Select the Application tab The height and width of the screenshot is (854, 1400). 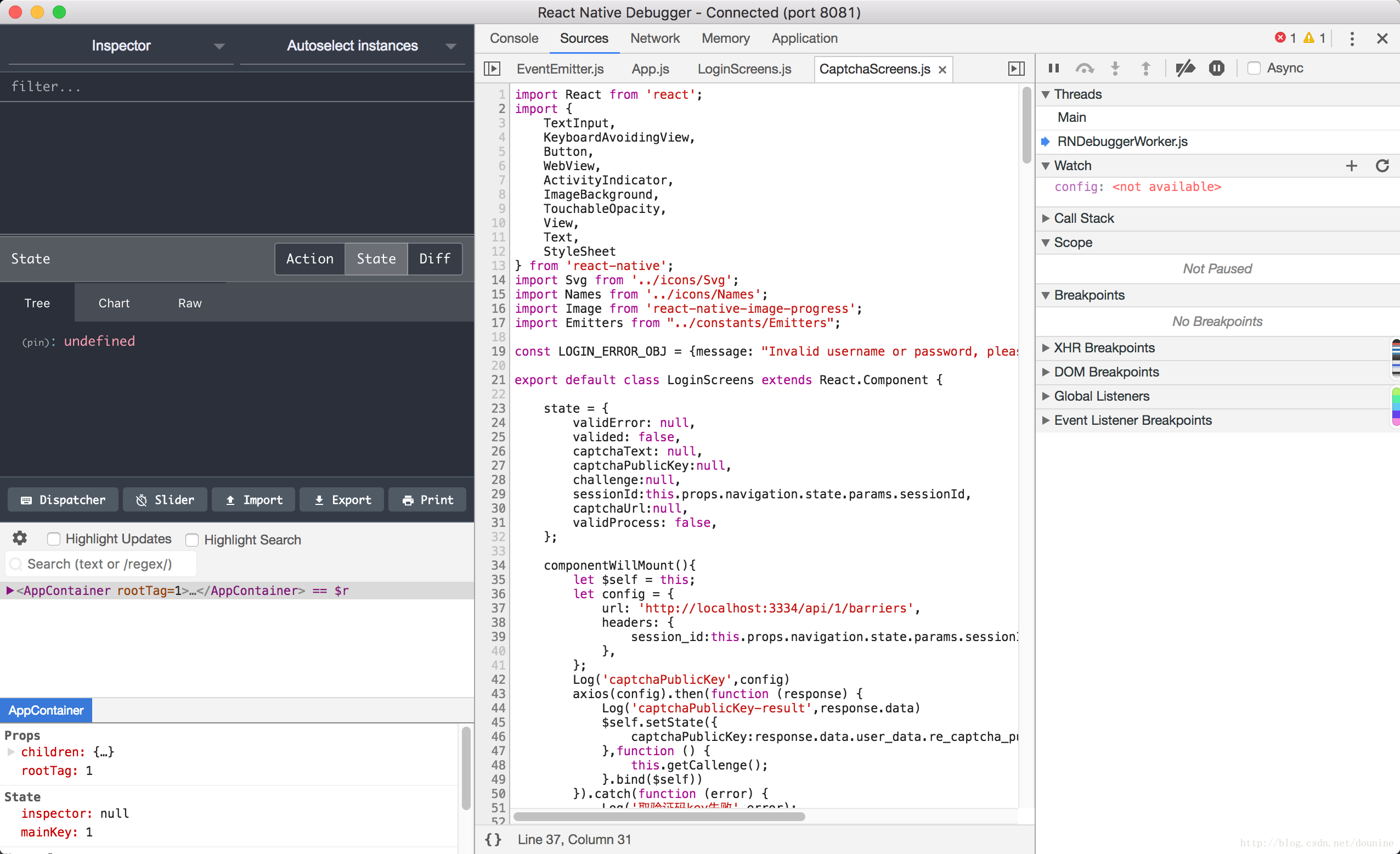(x=805, y=37)
